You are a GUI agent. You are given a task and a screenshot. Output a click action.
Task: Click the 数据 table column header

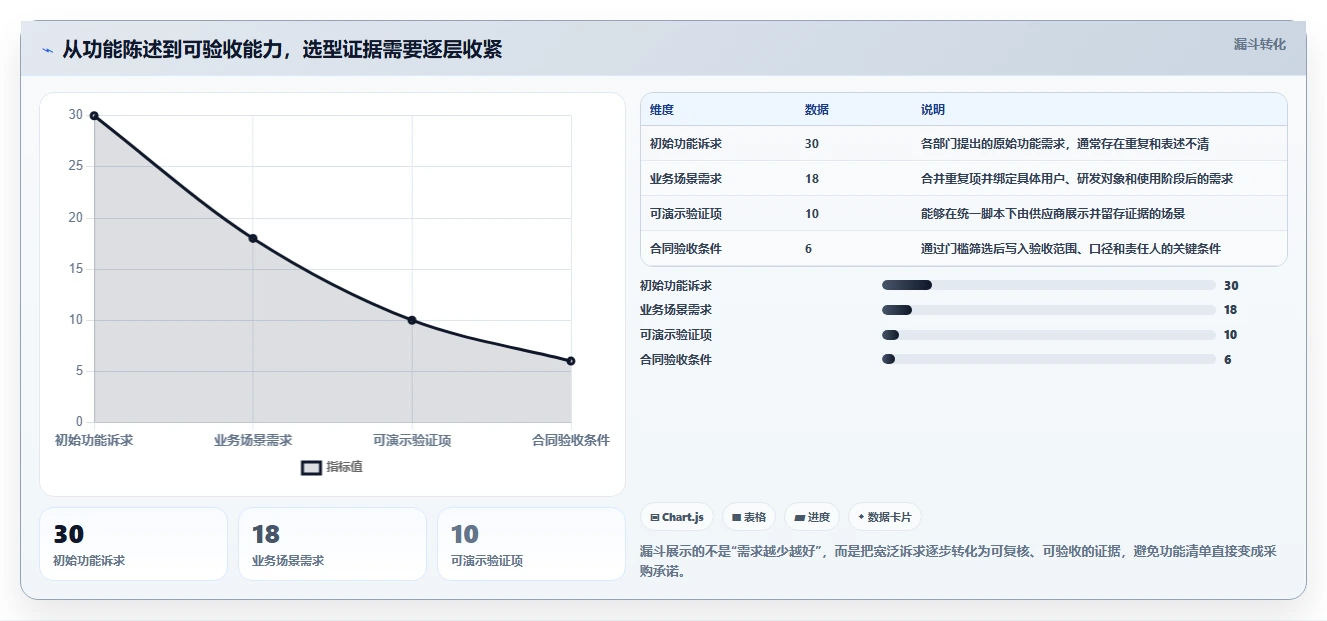tap(816, 110)
